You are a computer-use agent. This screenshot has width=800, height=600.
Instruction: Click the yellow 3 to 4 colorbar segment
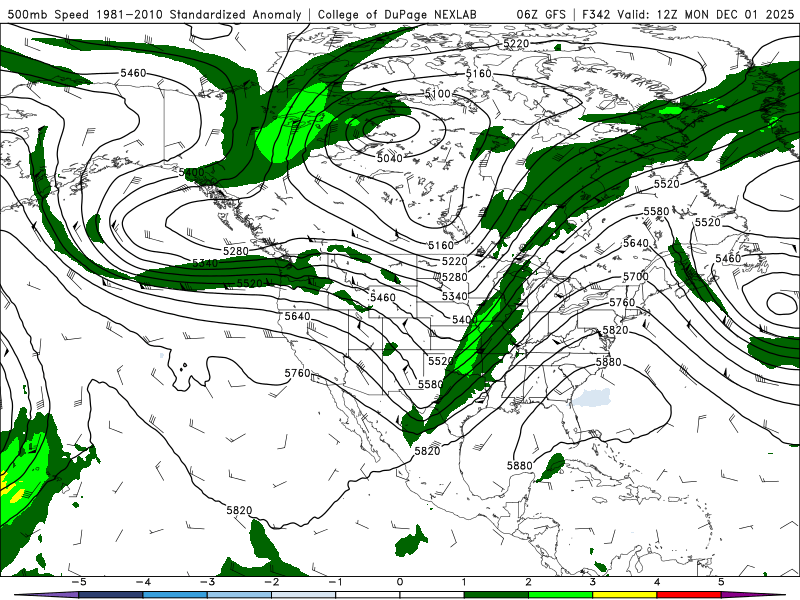[624, 595]
